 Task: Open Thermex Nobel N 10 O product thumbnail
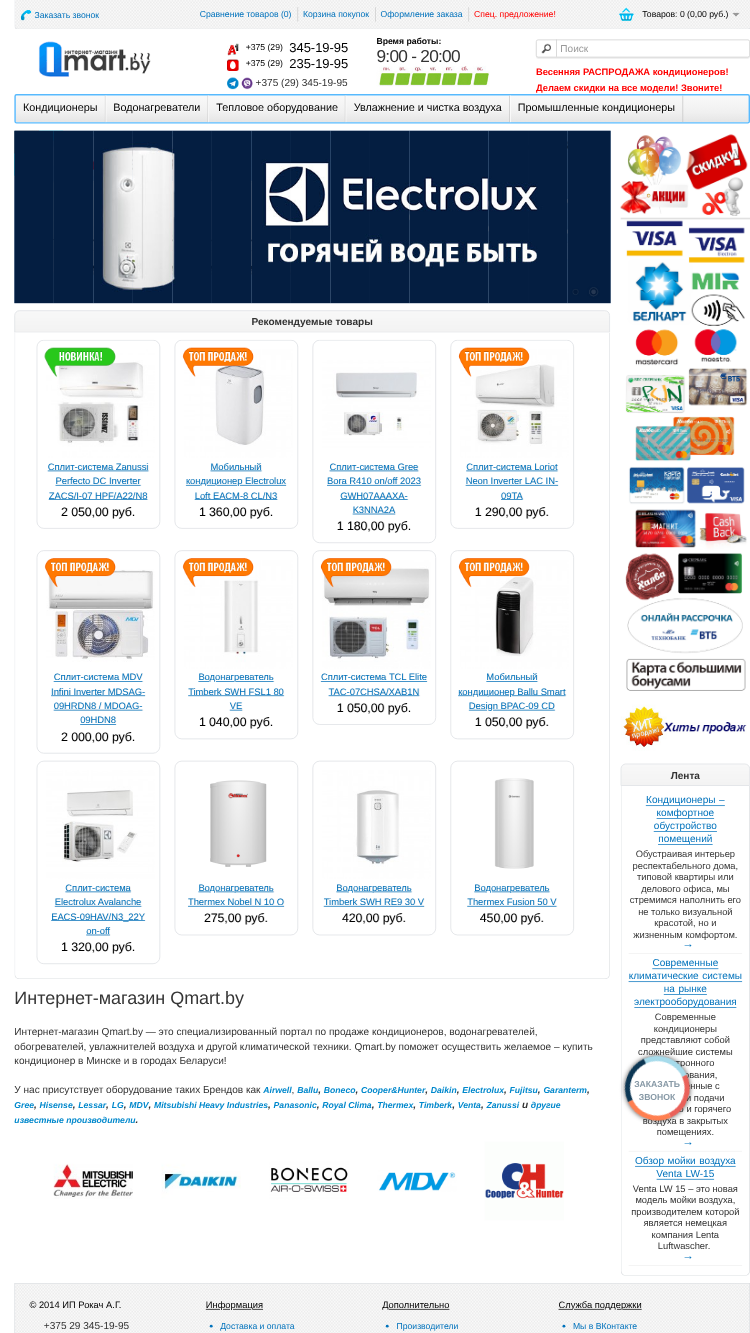[236, 823]
